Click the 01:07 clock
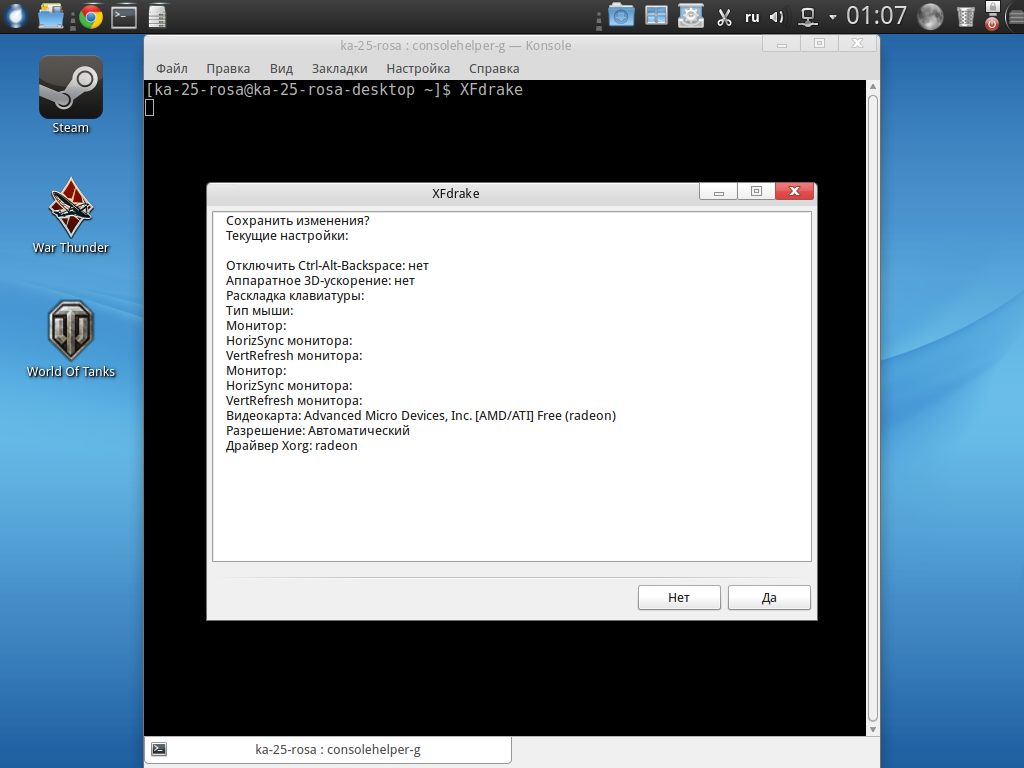Screen dimensions: 1024x768 (876, 16)
